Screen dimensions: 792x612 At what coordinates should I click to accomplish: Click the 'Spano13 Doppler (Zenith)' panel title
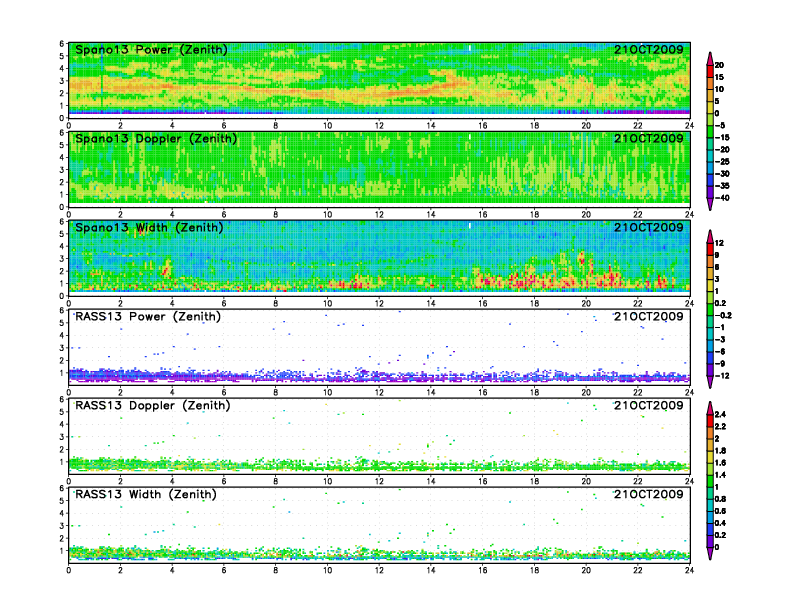click(156, 138)
